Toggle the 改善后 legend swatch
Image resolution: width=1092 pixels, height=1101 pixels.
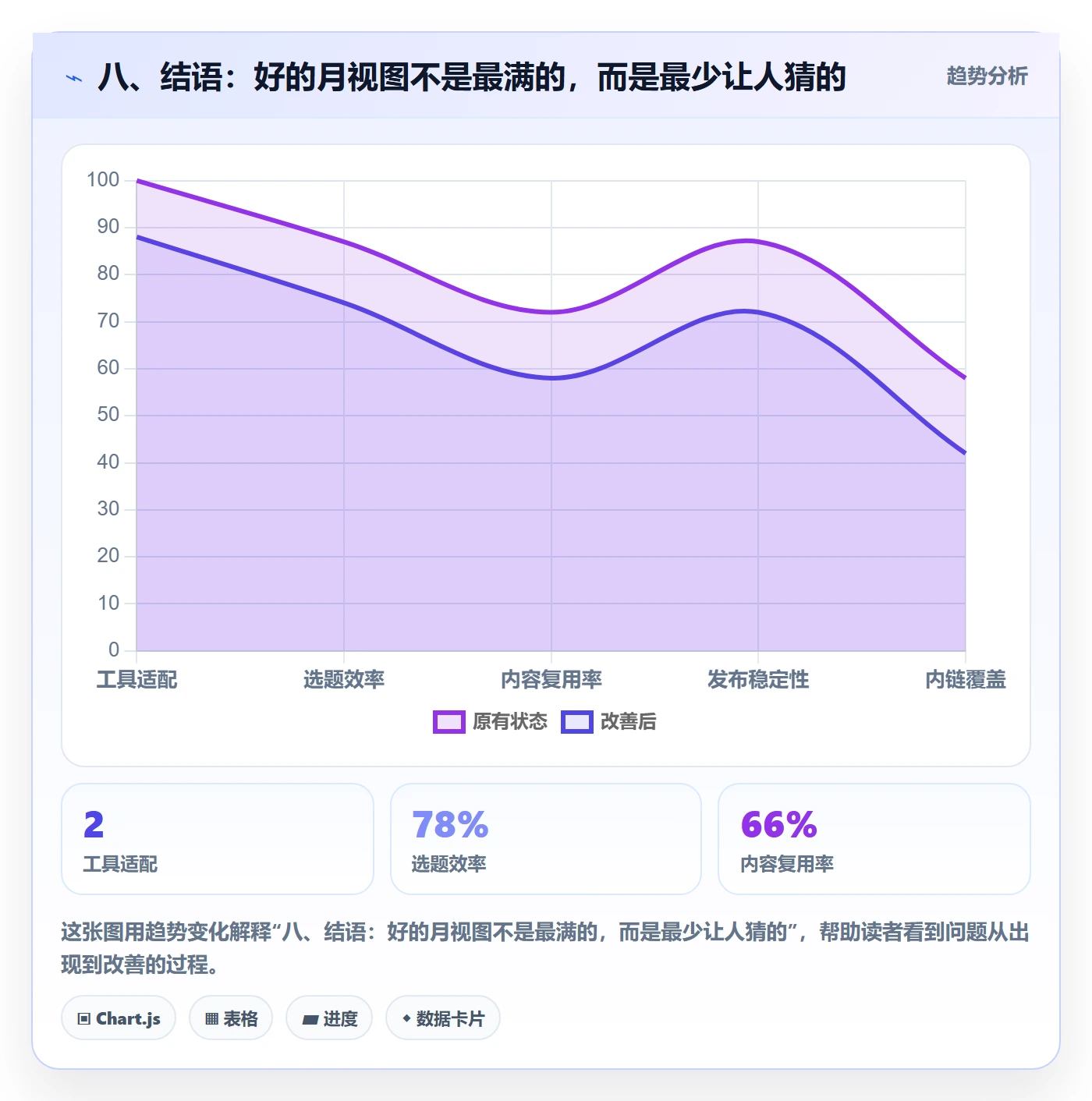point(577,722)
